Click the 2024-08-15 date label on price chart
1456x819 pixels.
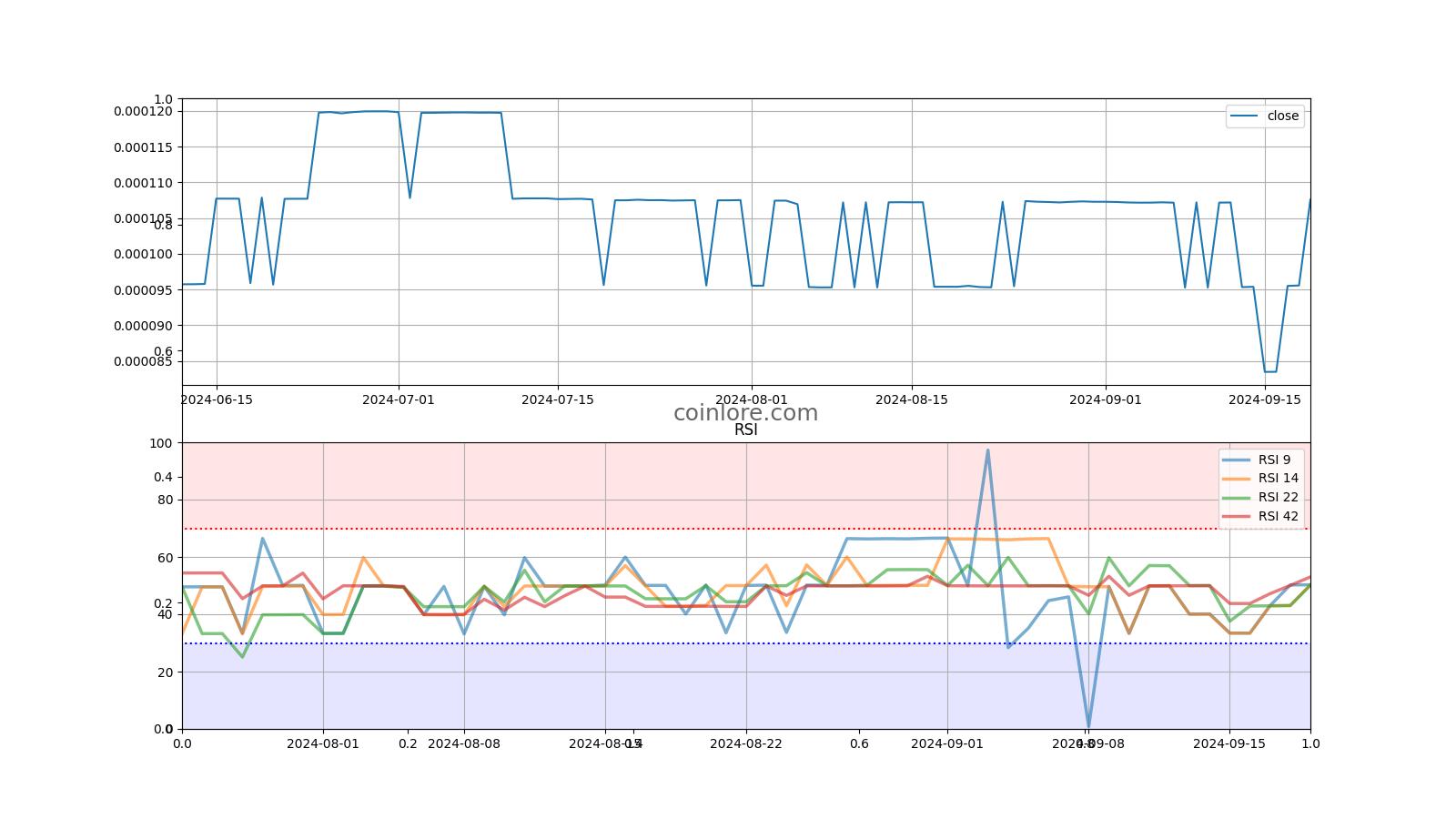click(x=912, y=399)
